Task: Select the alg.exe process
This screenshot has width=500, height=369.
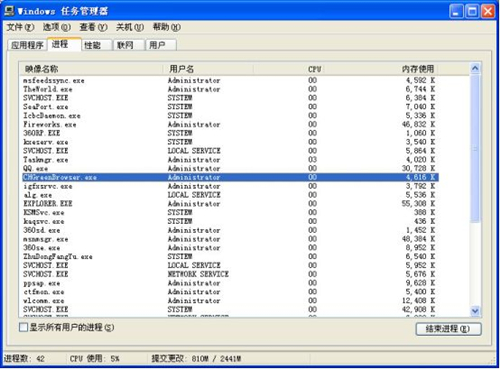Action: [x=230, y=195]
